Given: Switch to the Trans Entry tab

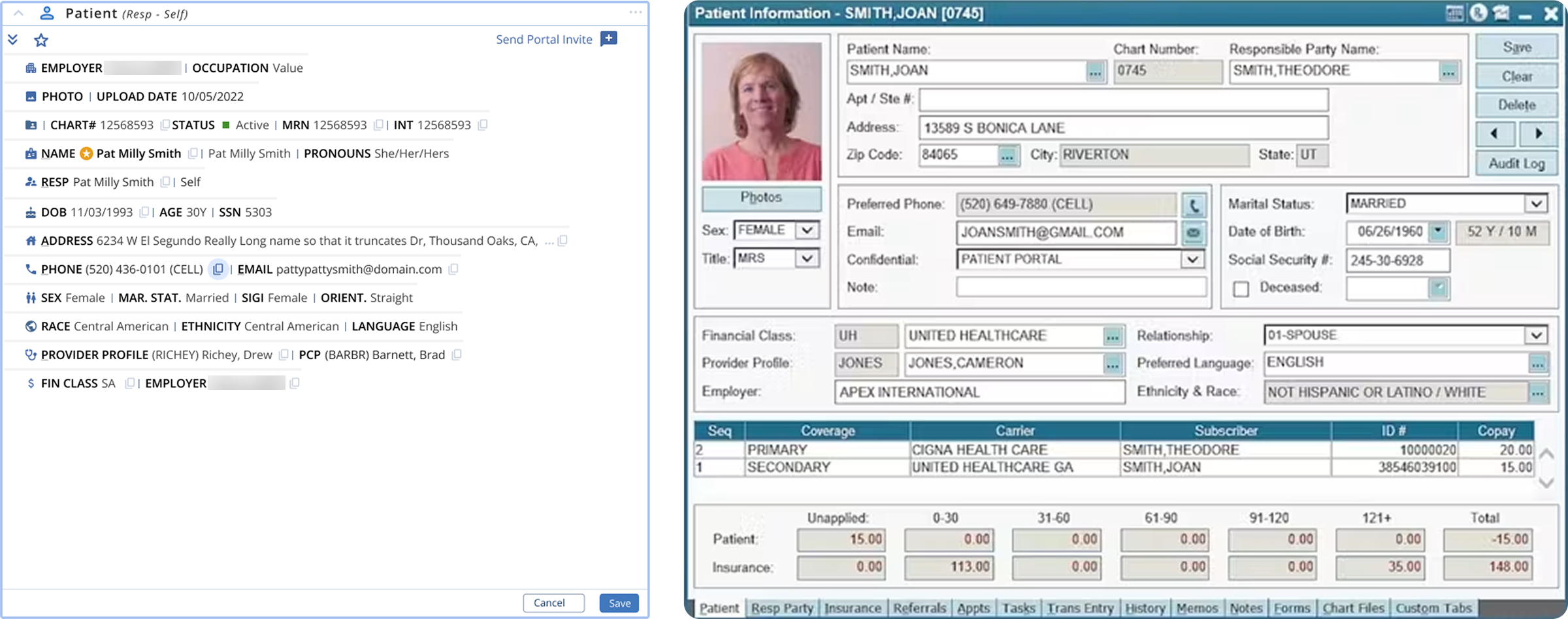Looking at the screenshot, I should point(1080,608).
